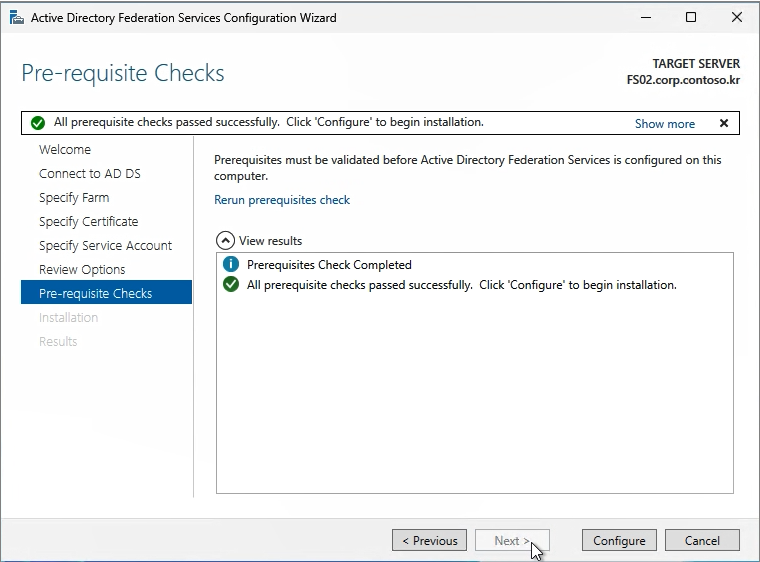The height and width of the screenshot is (562, 760).
Task: Click the disabled Results step
Action: click(x=58, y=341)
